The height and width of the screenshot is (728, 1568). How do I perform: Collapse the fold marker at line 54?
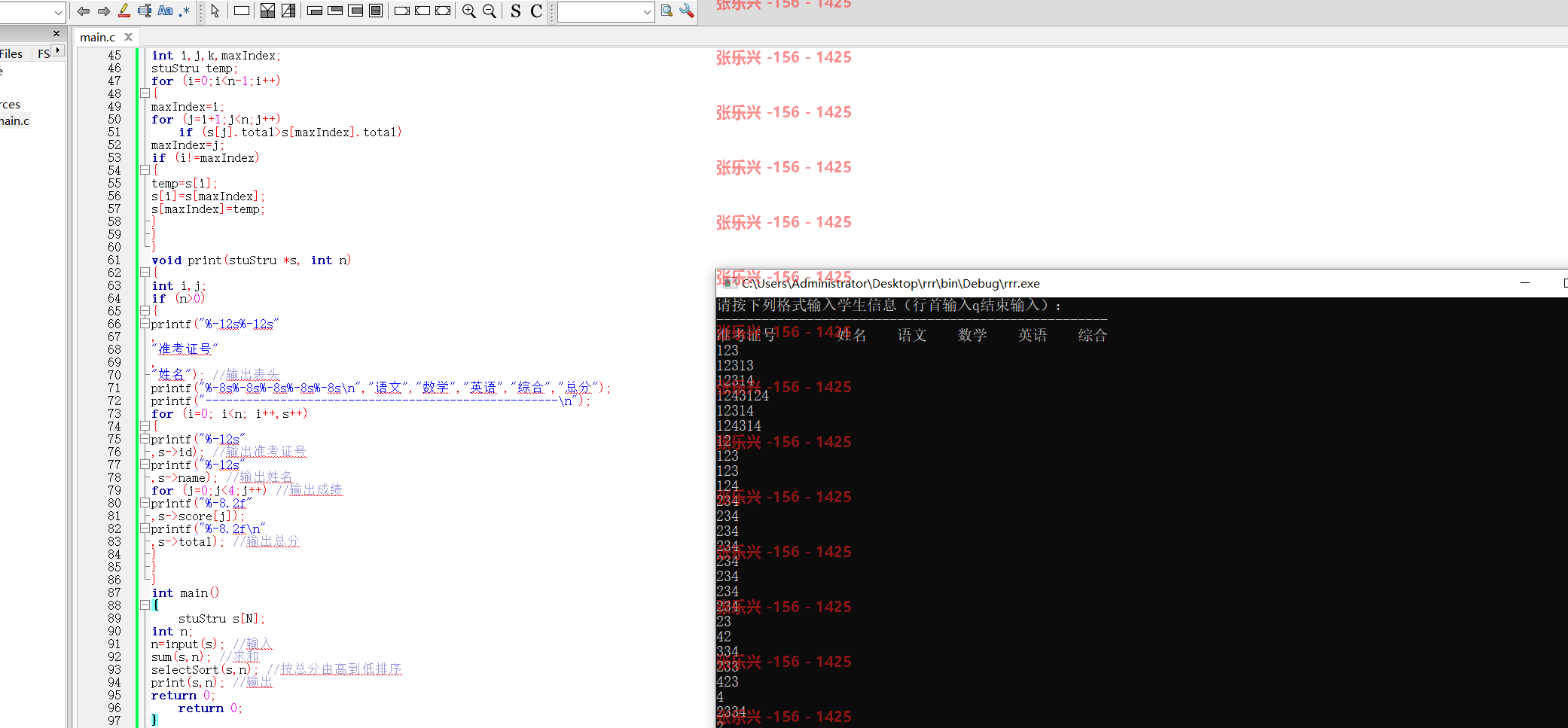[x=145, y=170]
